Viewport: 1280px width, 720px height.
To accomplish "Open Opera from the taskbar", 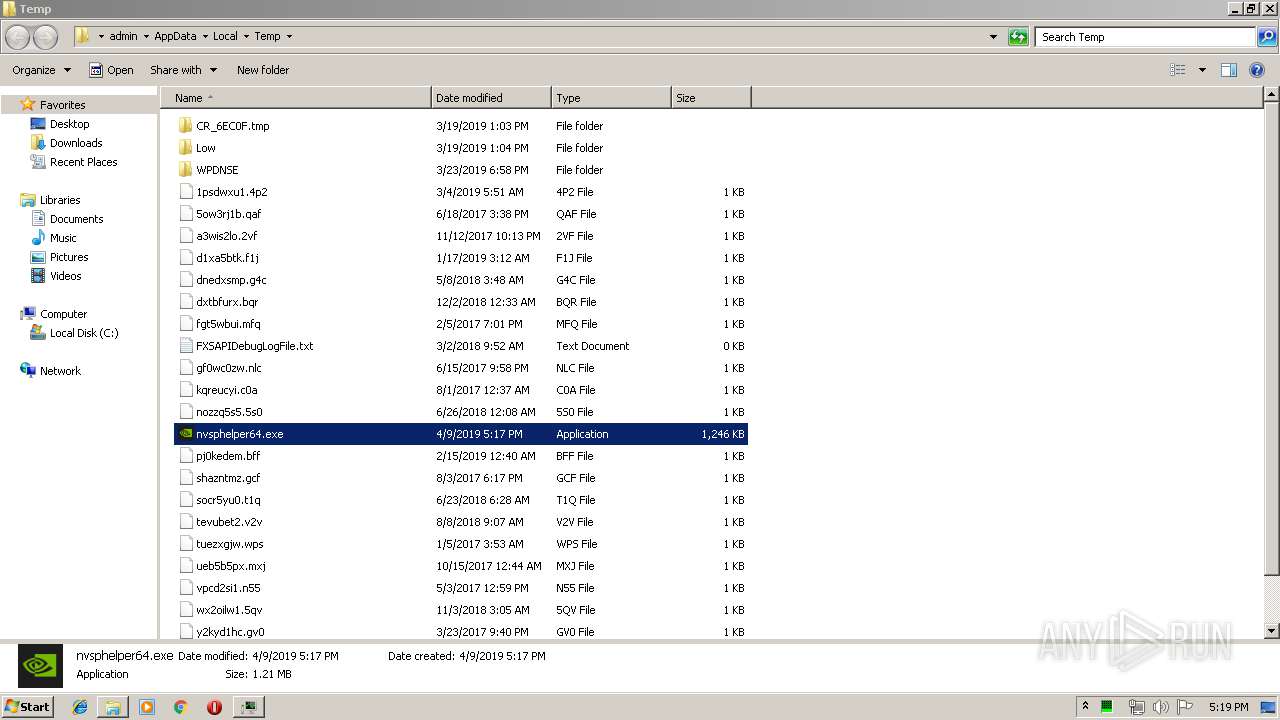I will pyautogui.click(x=214, y=707).
